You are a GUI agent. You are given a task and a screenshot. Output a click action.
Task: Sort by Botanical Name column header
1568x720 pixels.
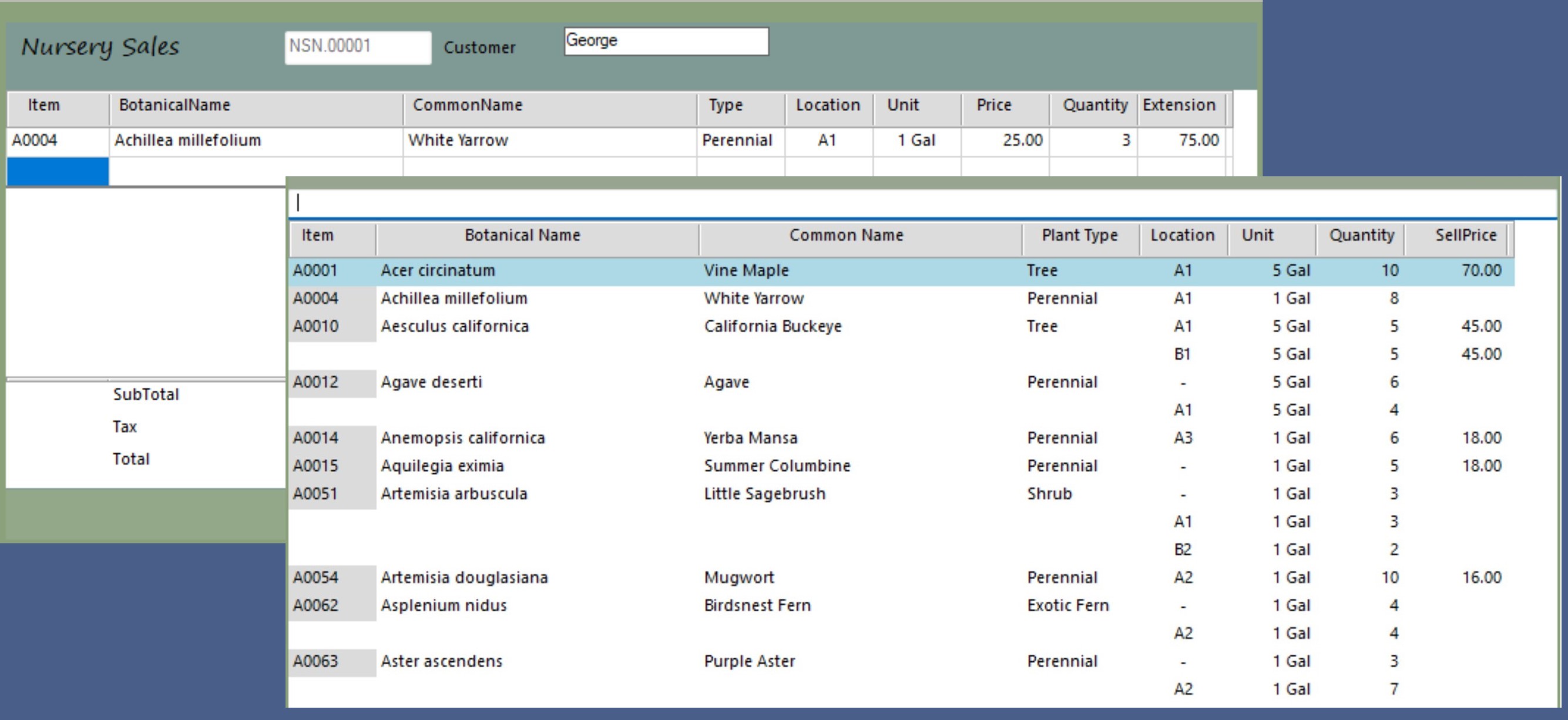(x=522, y=236)
